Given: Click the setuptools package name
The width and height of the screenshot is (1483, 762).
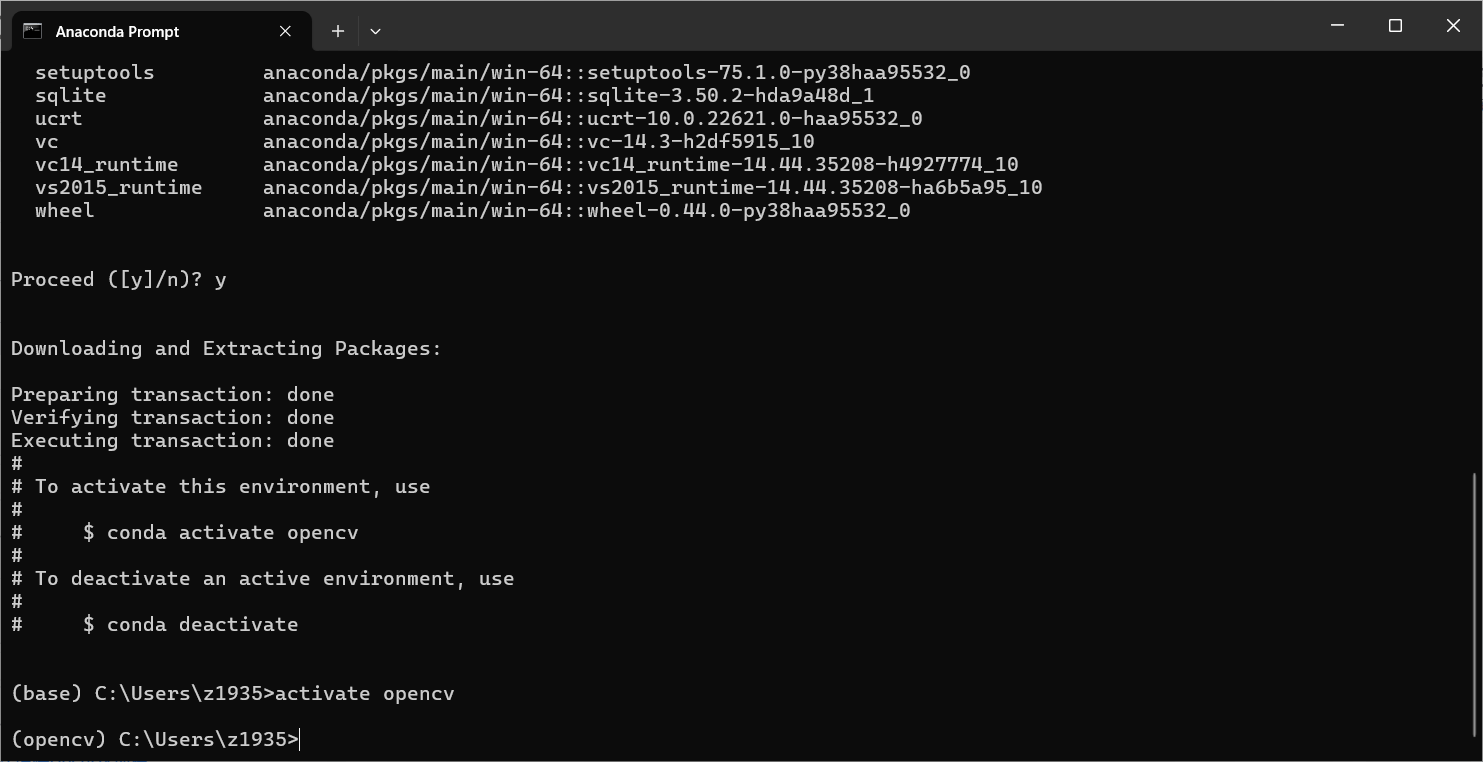Looking at the screenshot, I should coord(94,72).
